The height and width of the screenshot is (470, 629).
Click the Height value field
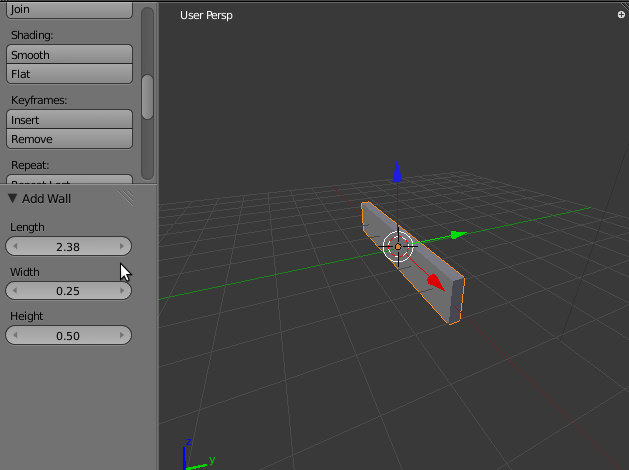click(x=68, y=335)
